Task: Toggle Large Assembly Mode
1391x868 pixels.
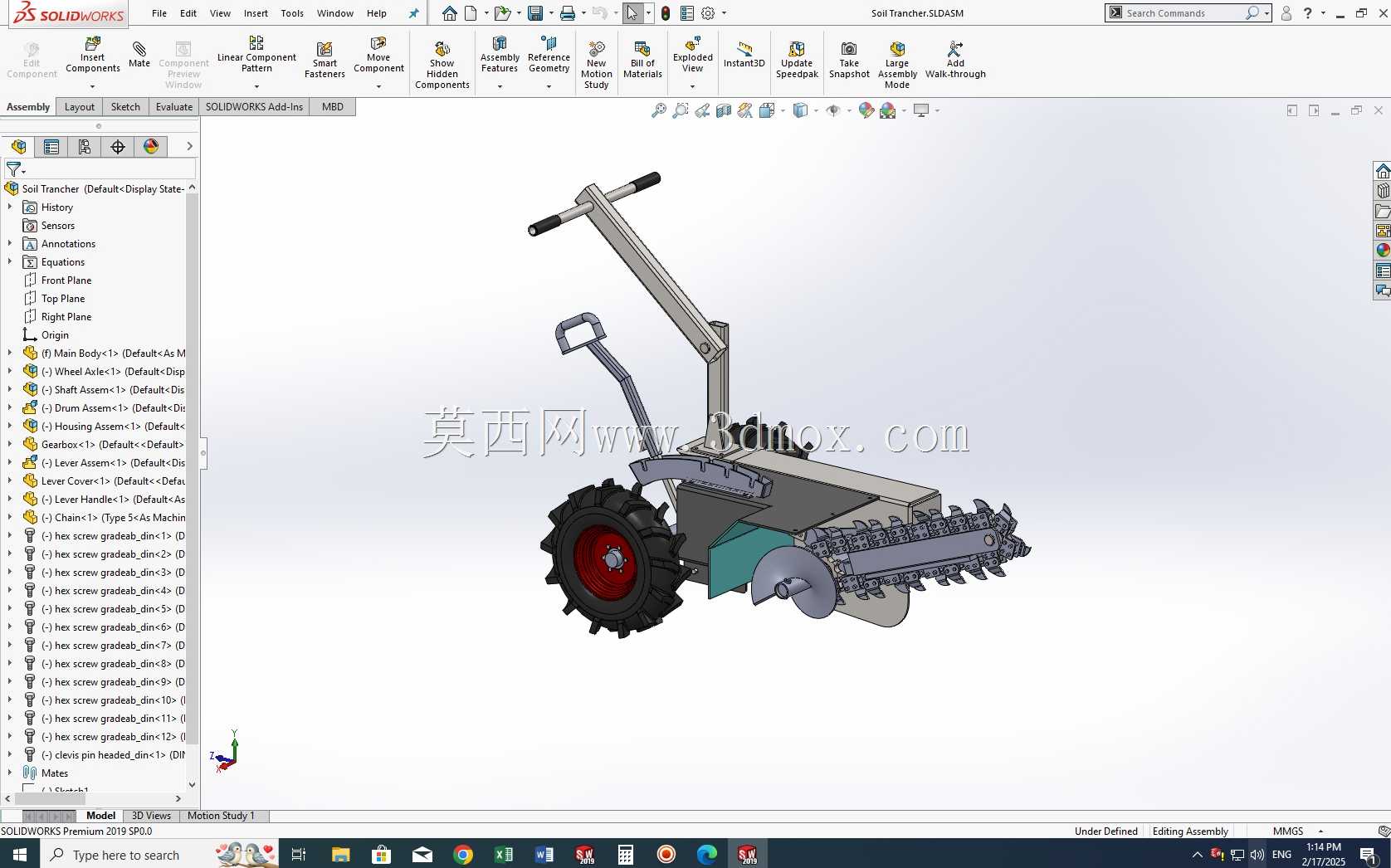Action: point(897,65)
